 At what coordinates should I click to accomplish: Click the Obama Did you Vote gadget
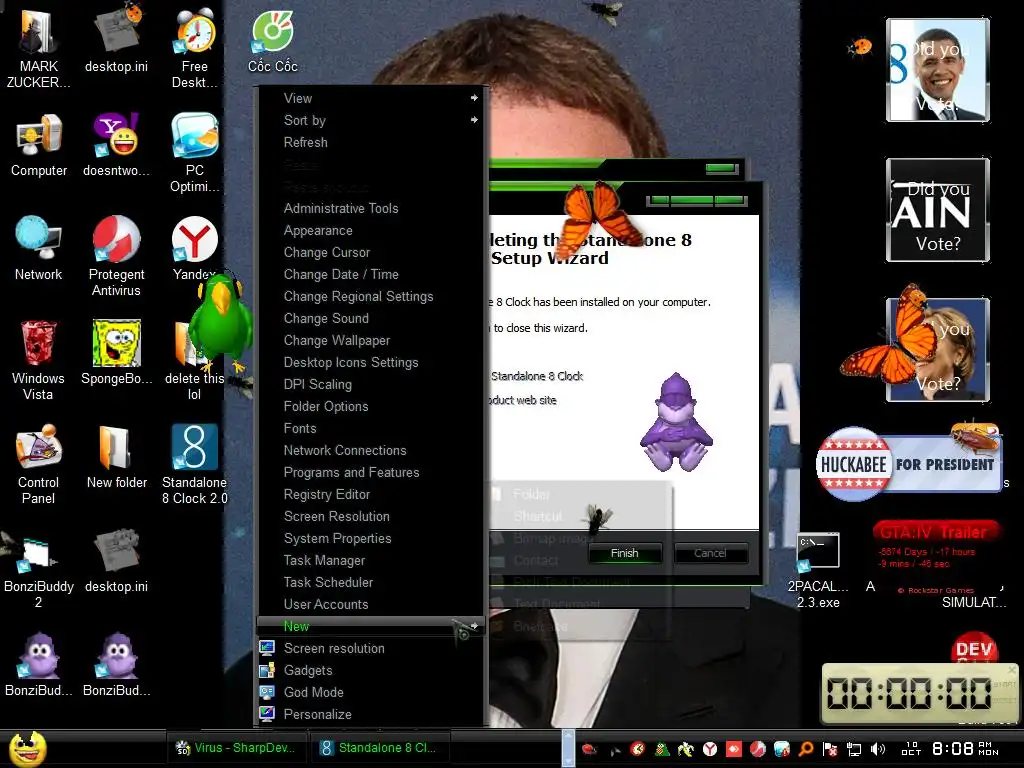938,70
